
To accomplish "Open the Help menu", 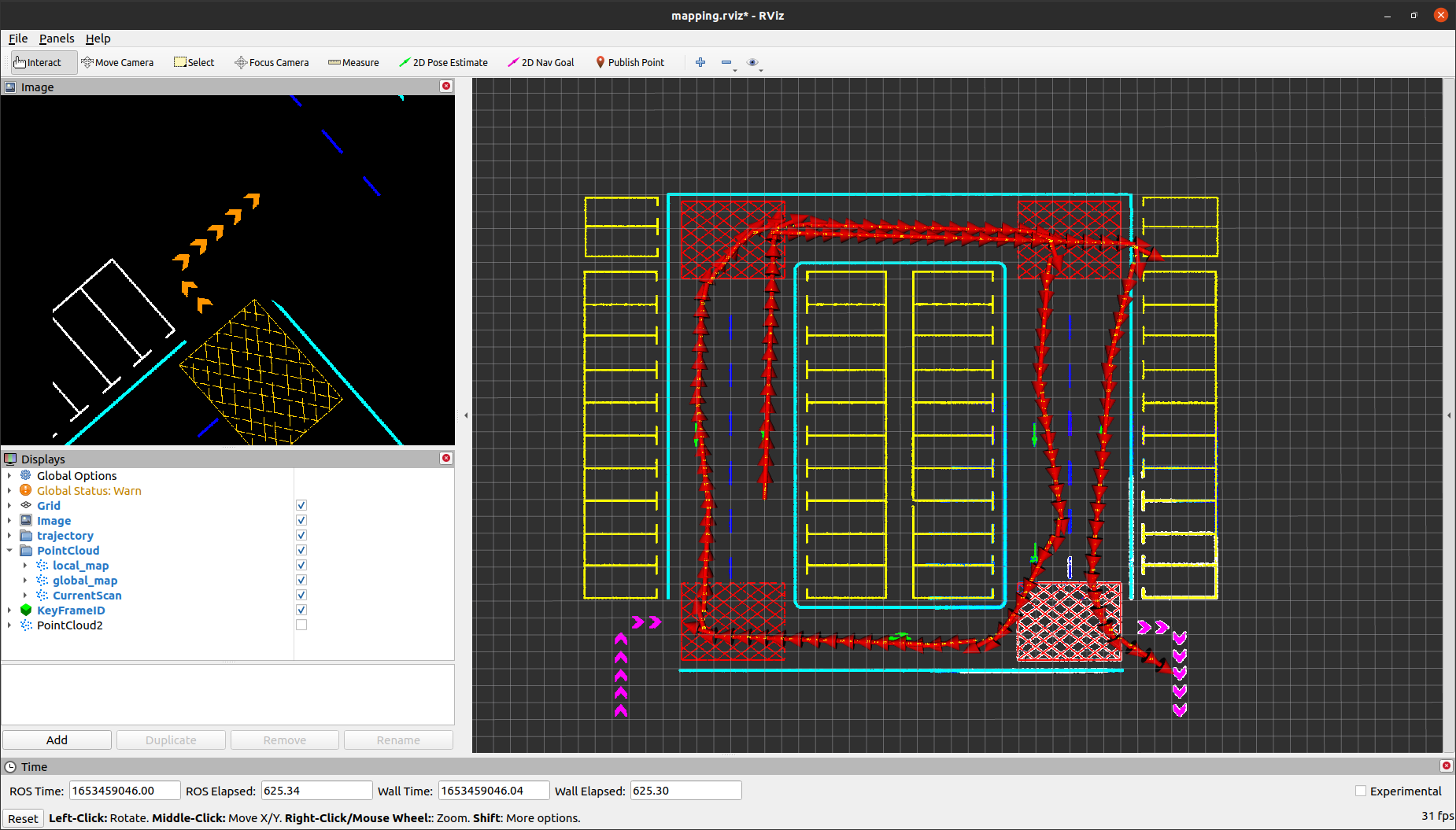I will click(x=98, y=38).
